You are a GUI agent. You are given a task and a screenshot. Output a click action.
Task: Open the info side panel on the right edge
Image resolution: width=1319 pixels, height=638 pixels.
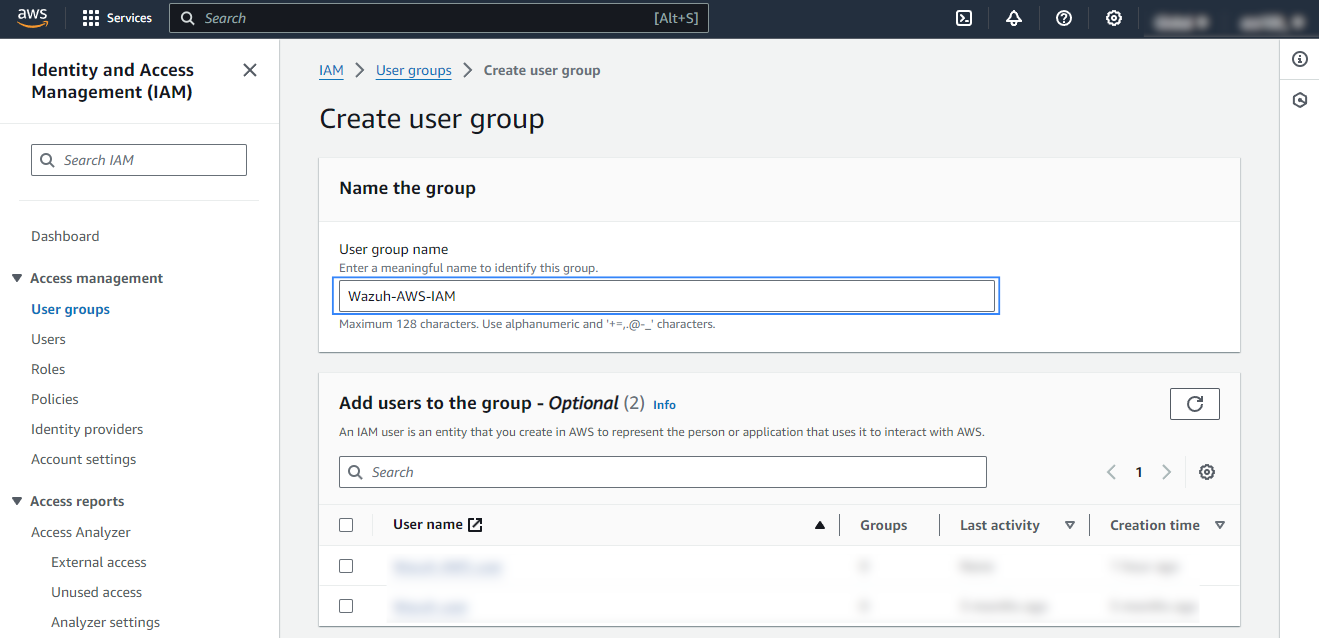coord(1299,58)
